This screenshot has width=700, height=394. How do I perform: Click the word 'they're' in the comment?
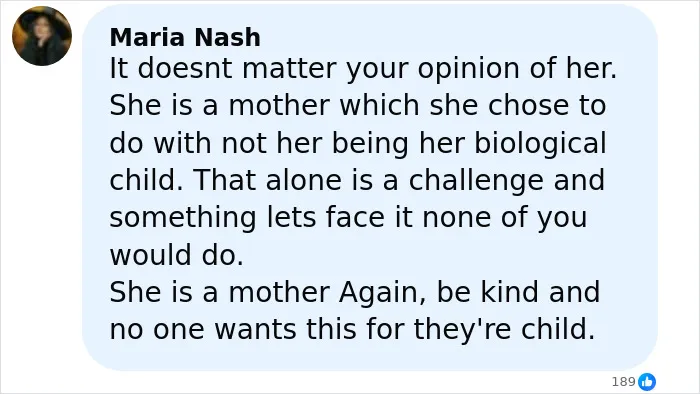[462, 331]
